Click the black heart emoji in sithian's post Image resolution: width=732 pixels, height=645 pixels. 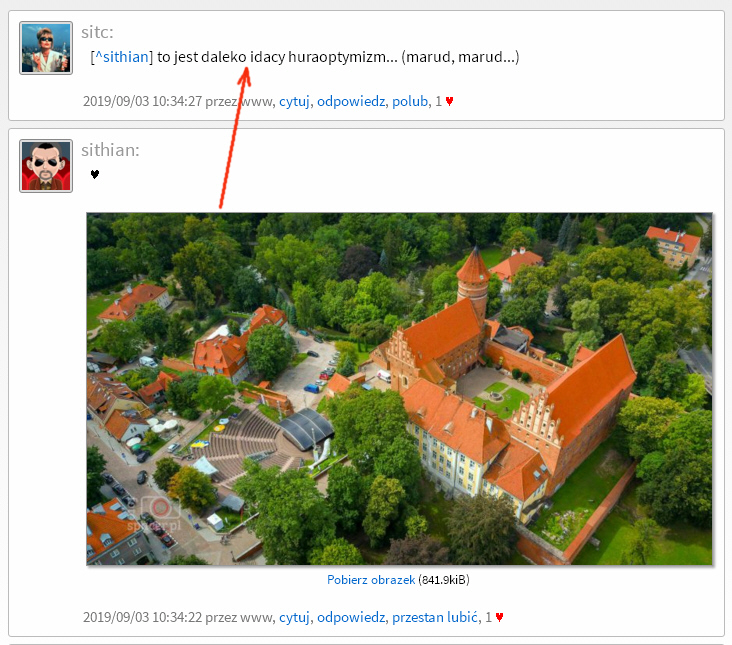pos(95,175)
